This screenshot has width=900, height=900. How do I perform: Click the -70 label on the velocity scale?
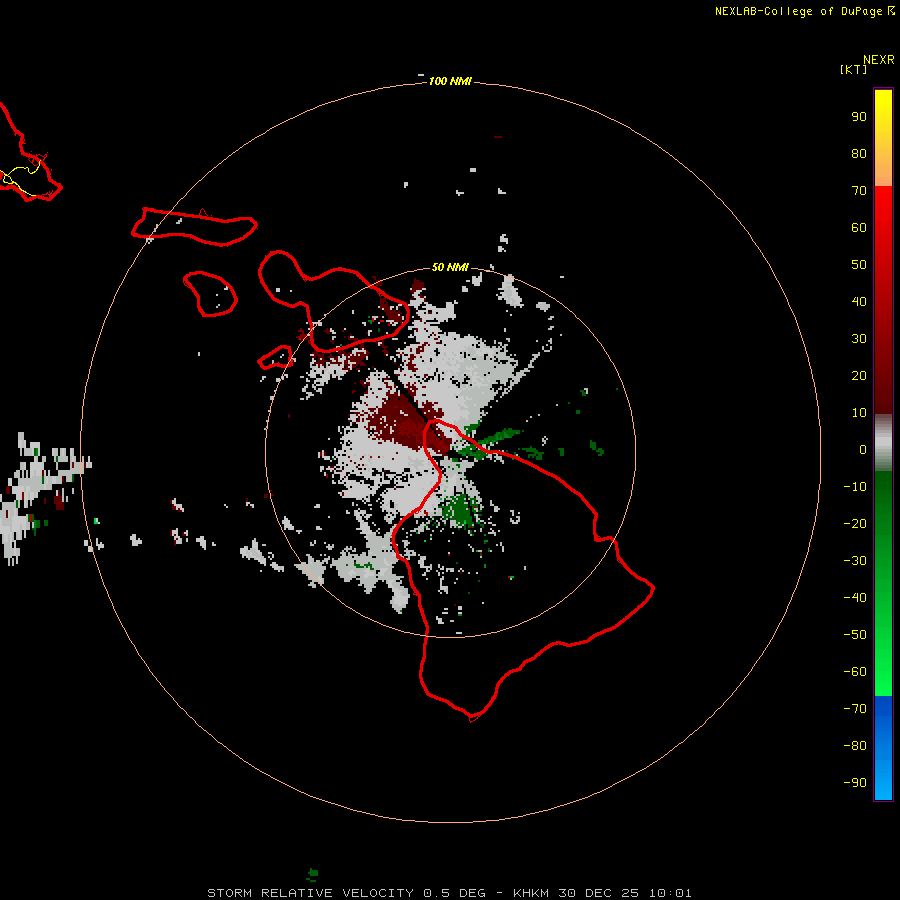point(855,709)
